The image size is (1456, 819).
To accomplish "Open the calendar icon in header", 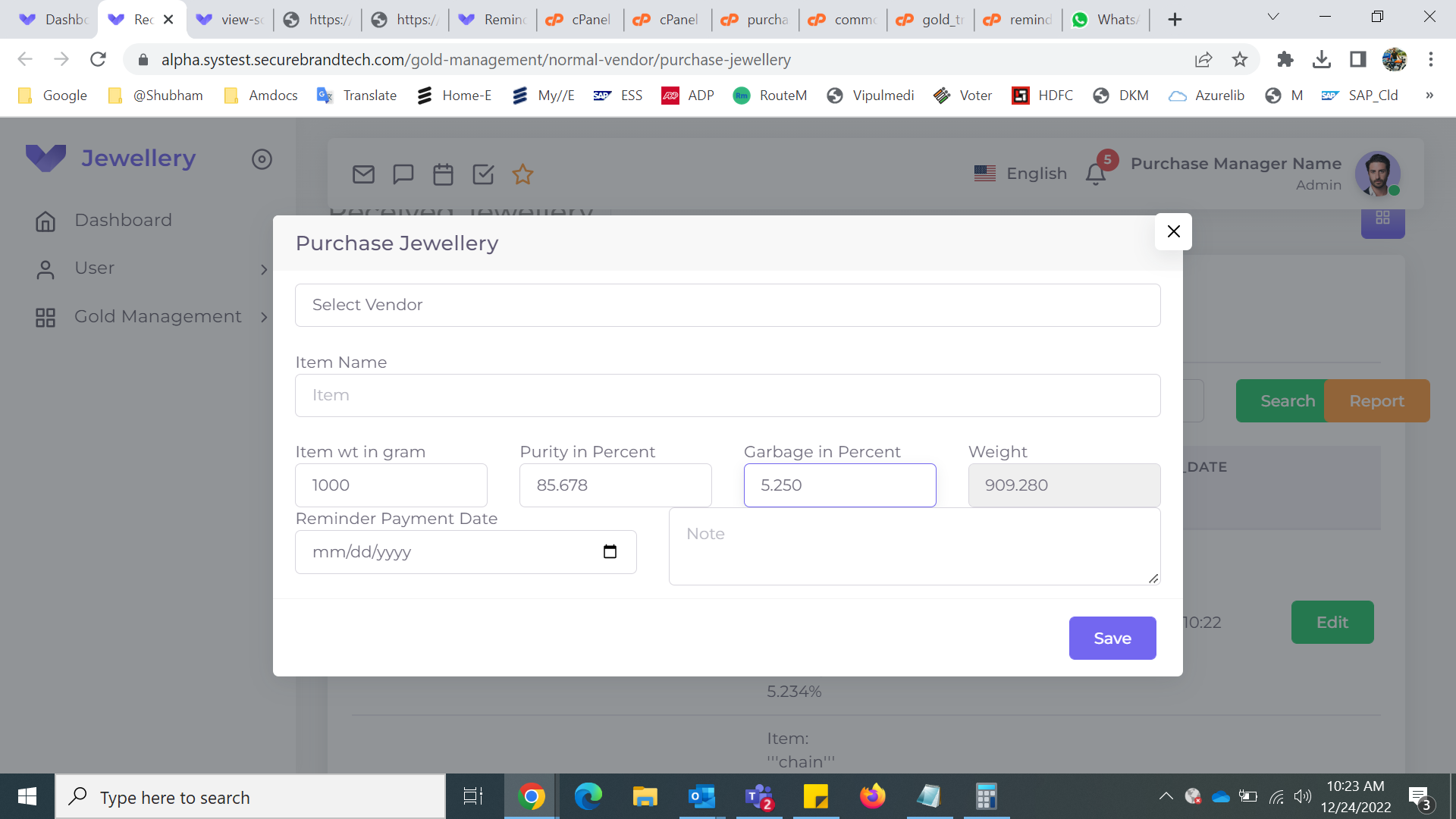I will pyautogui.click(x=443, y=174).
